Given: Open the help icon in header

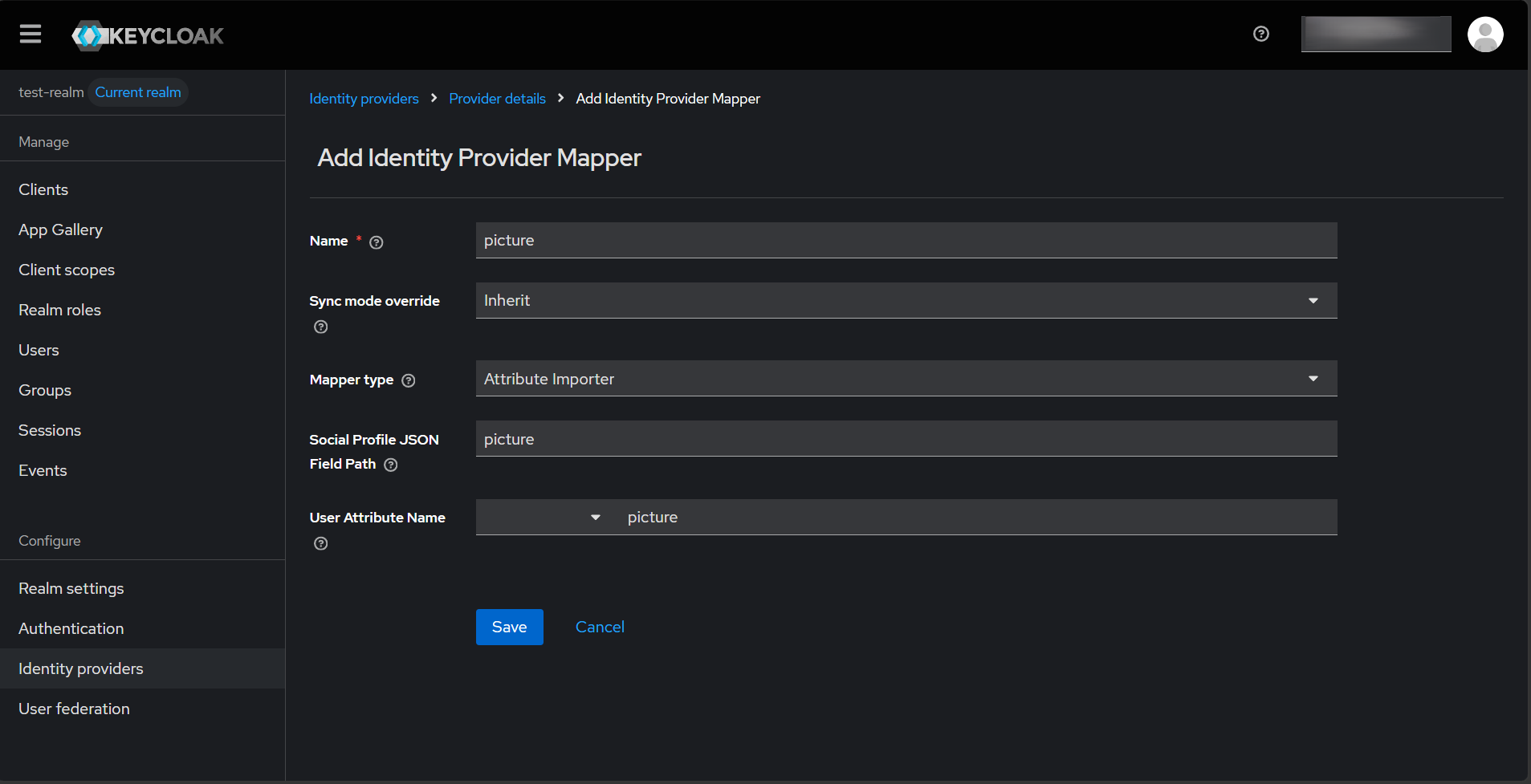Looking at the screenshot, I should [x=1261, y=34].
